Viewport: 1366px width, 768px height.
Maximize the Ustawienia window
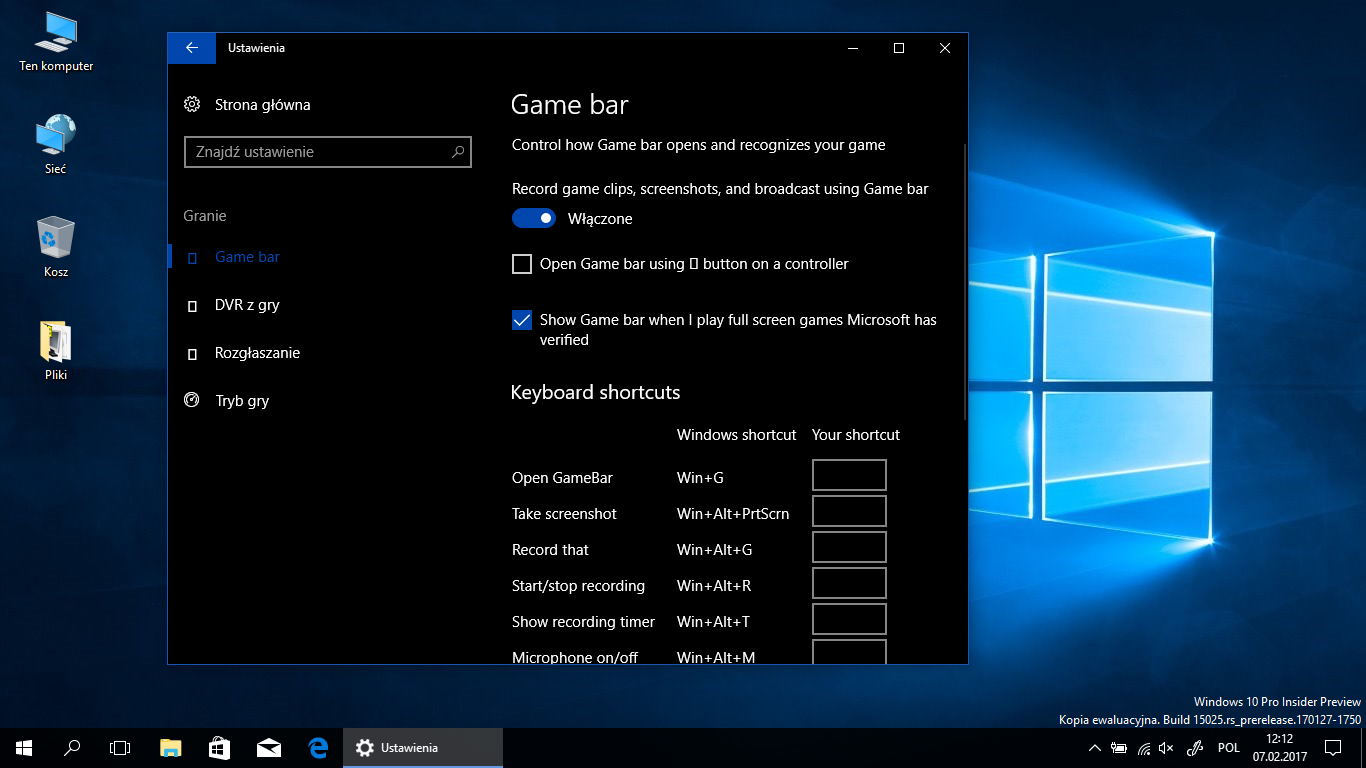point(899,48)
